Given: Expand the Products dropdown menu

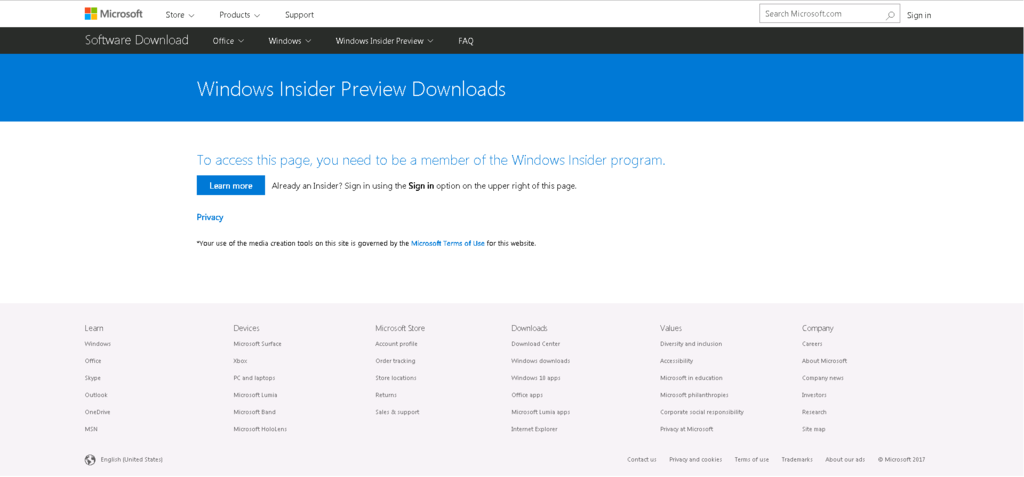Looking at the screenshot, I should pos(240,14).
